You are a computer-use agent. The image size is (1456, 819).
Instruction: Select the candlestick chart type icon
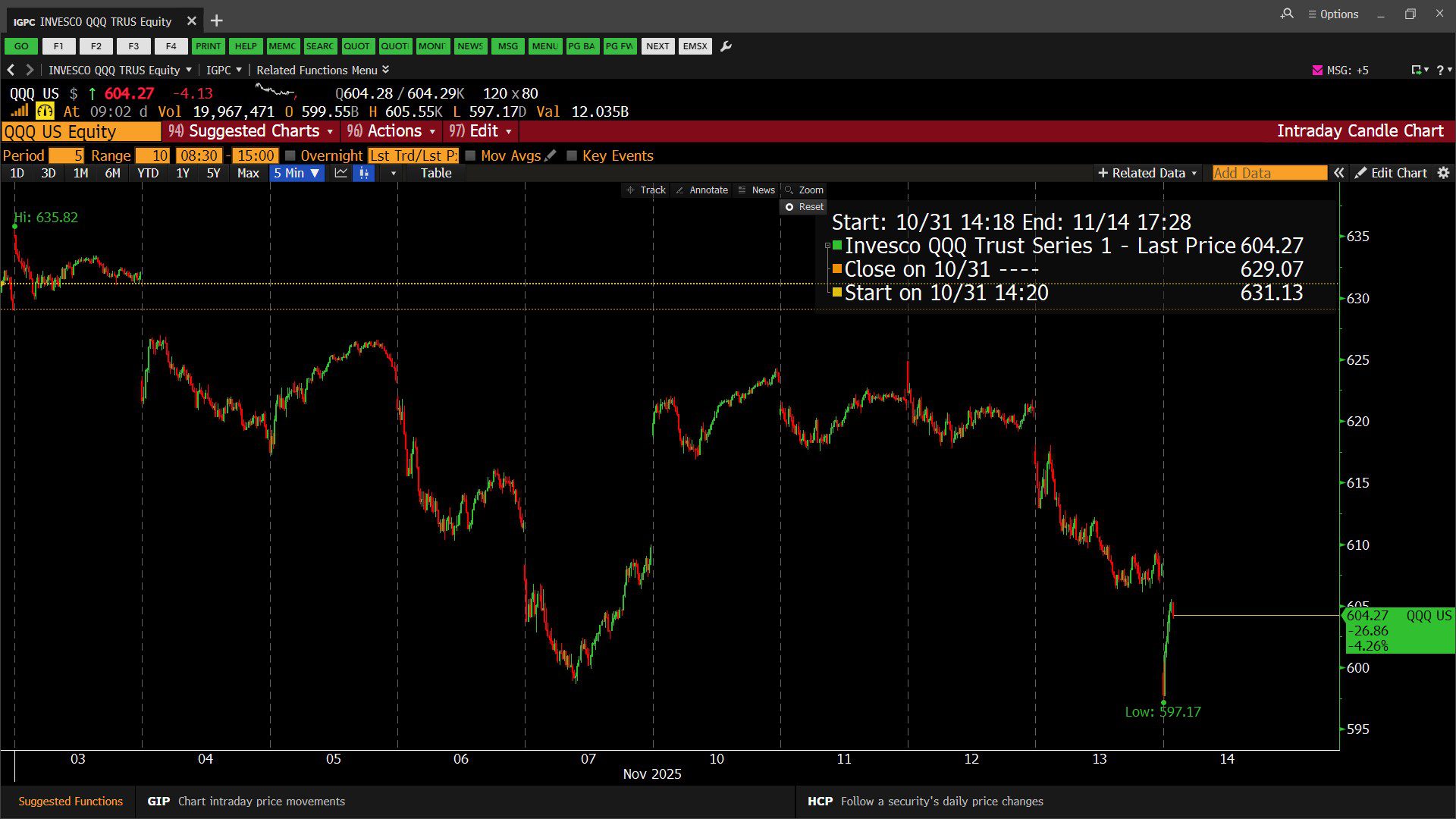pyautogui.click(x=364, y=173)
